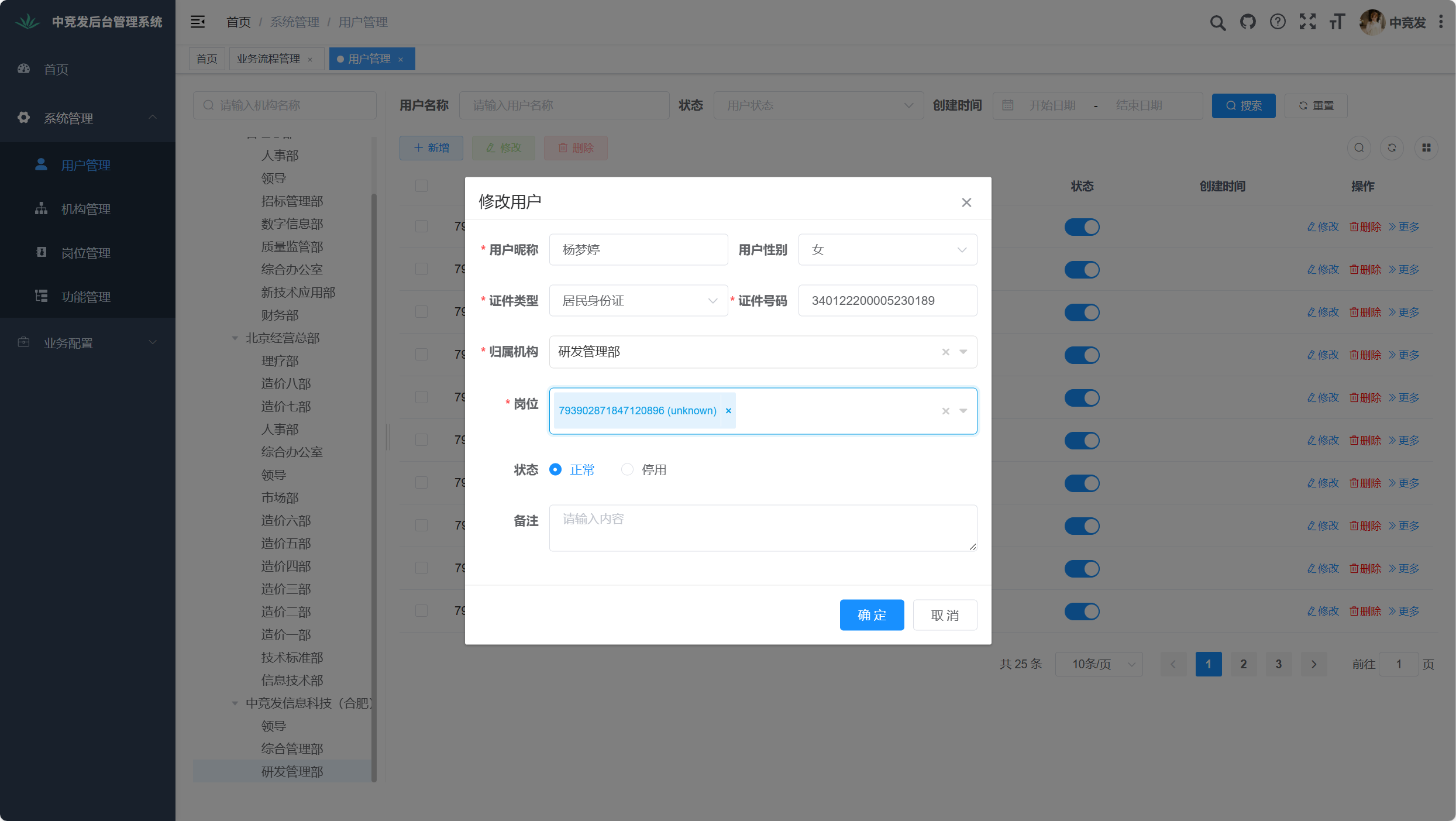Screen dimensions: 1456x821
Task: Open the font size setting icon
Action: (1337, 22)
